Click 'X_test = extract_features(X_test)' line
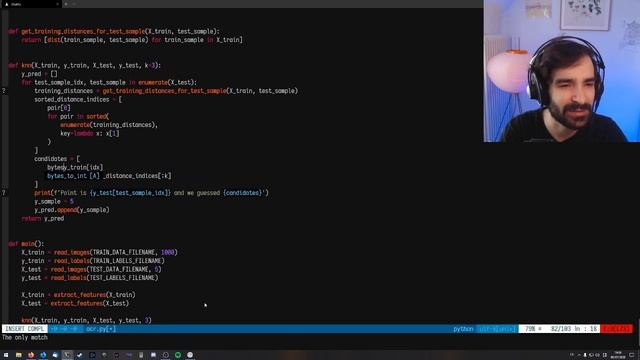This screenshot has height=360, width=640. click(75, 303)
